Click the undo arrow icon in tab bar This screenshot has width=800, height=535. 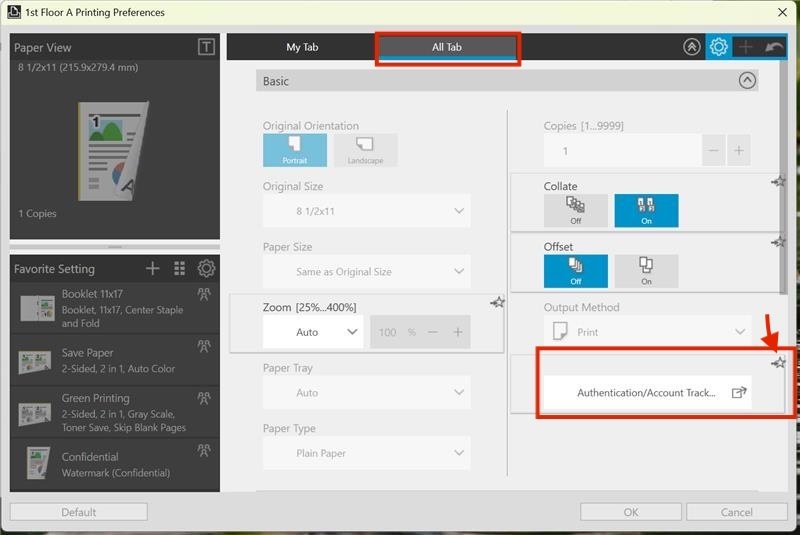pyautogui.click(x=773, y=47)
